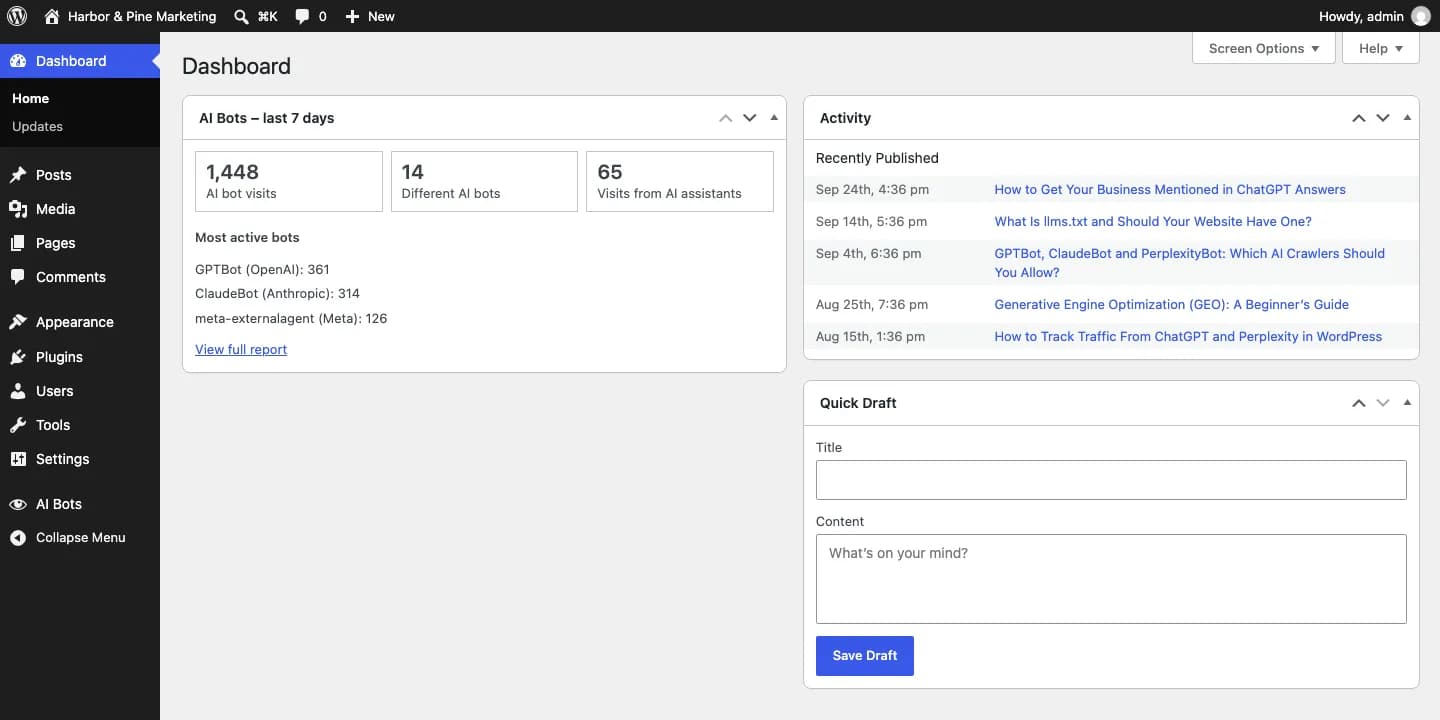Open the comments bubble icon in admin bar

coord(302,16)
